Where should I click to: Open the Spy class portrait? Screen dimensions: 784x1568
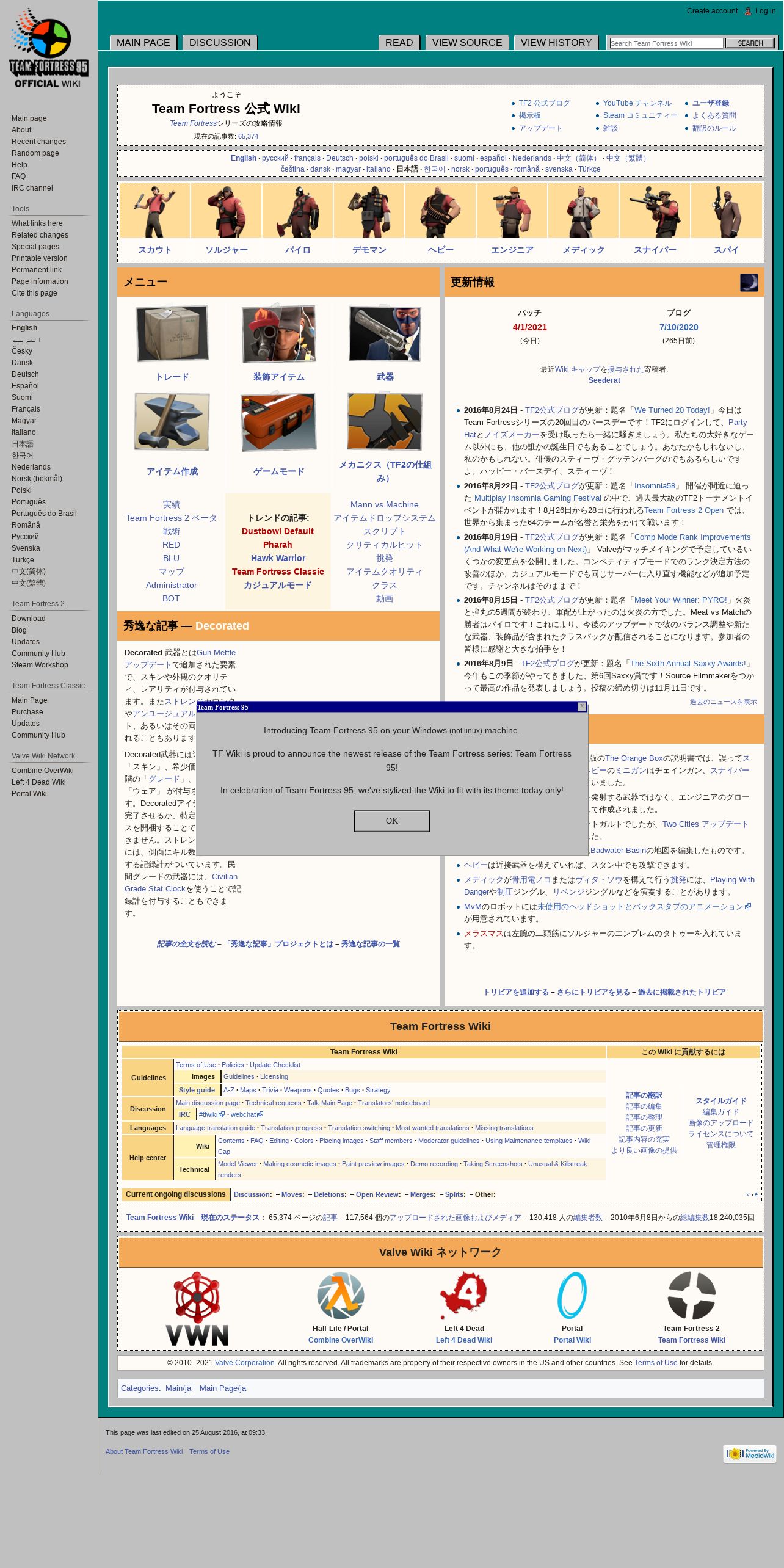pos(726,211)
